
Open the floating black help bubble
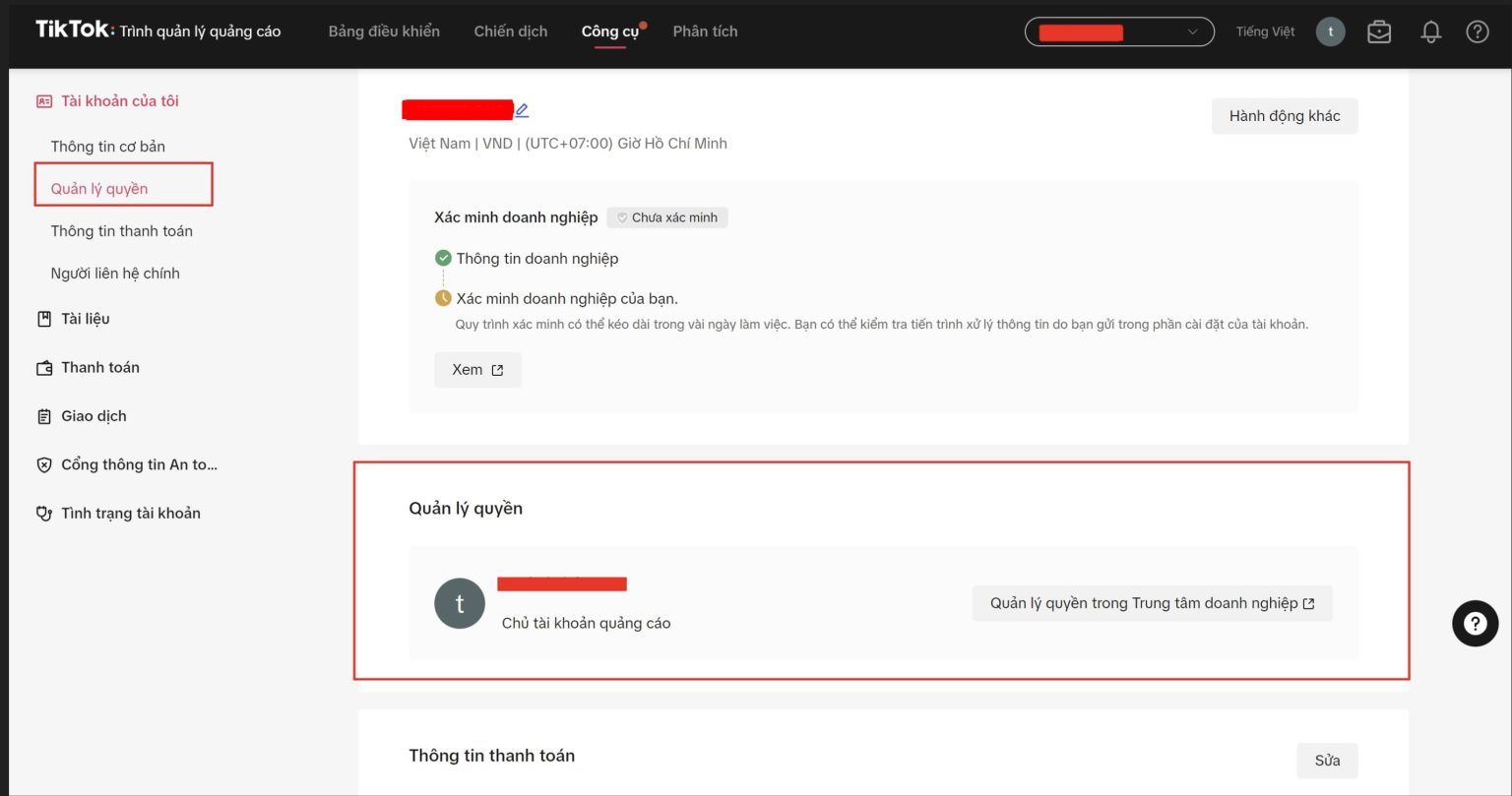point(1475,623)
